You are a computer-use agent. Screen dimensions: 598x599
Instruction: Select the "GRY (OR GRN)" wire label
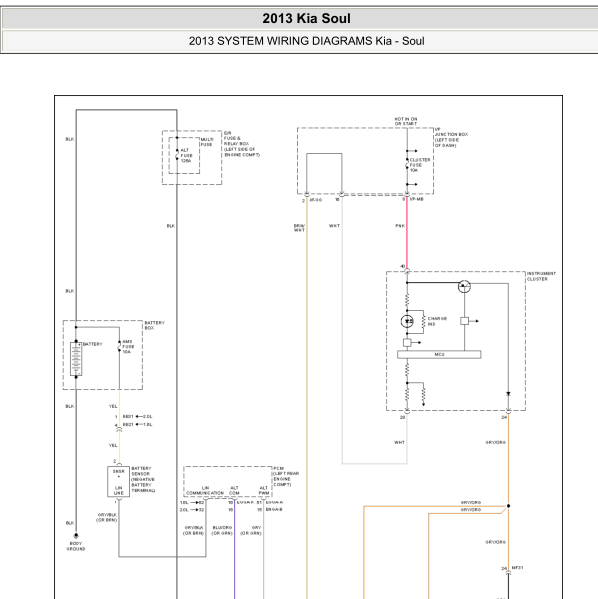(x=251, y=530)
